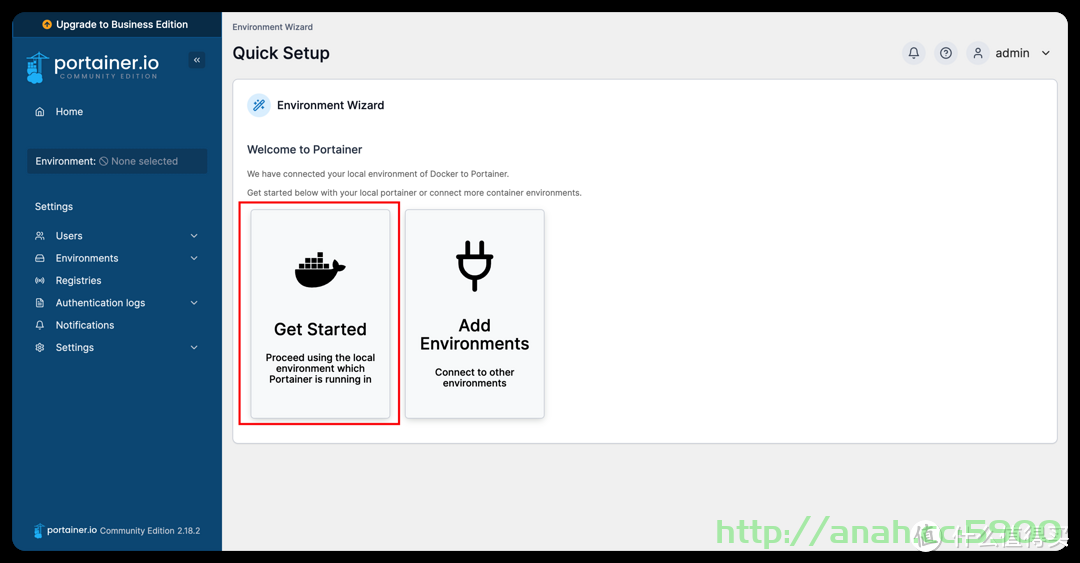Expand the Environments submenu chevron
Screen dimensions: 1080x563
(x=194, y=258)
